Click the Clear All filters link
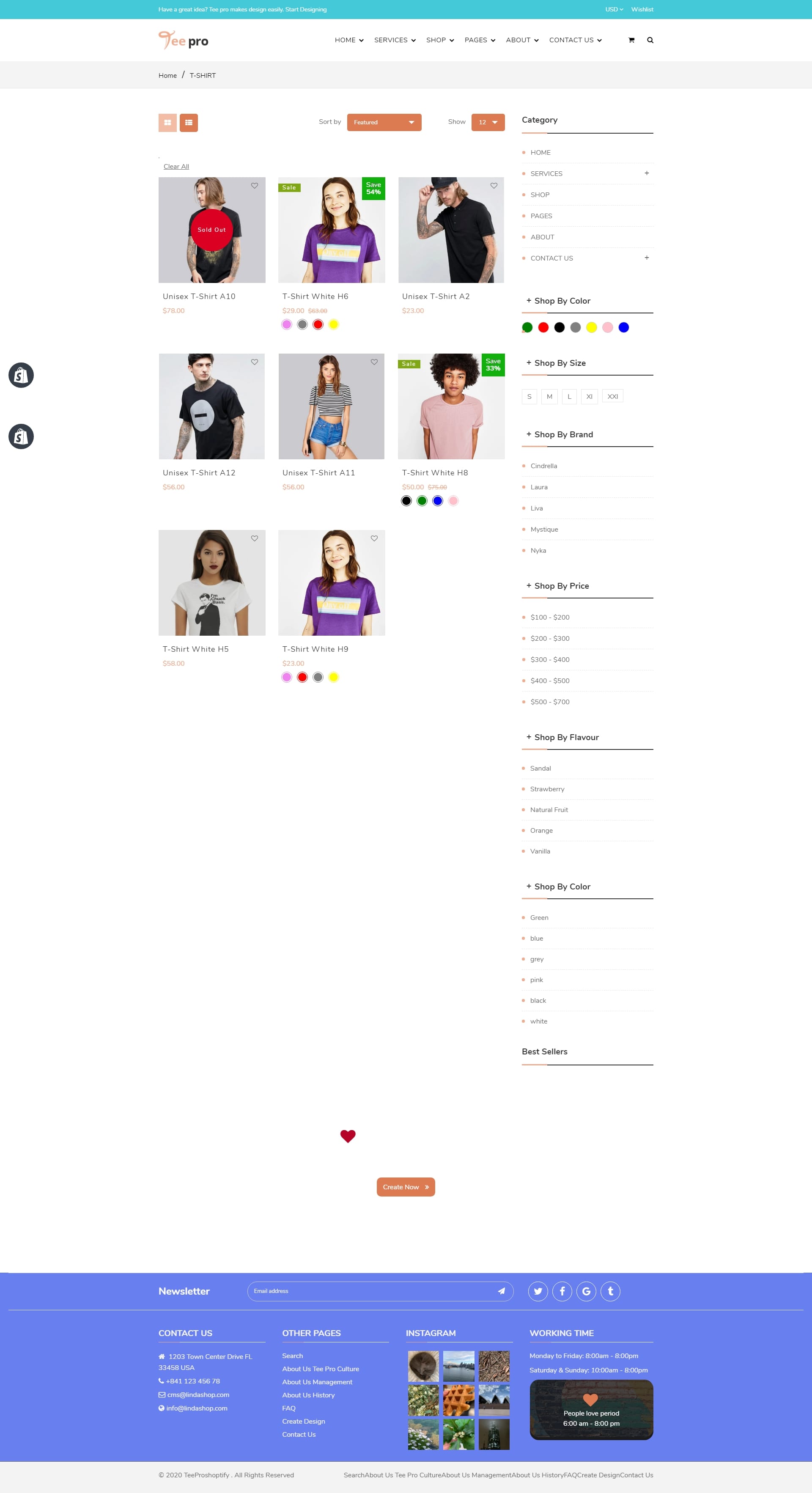 [176, 166]
